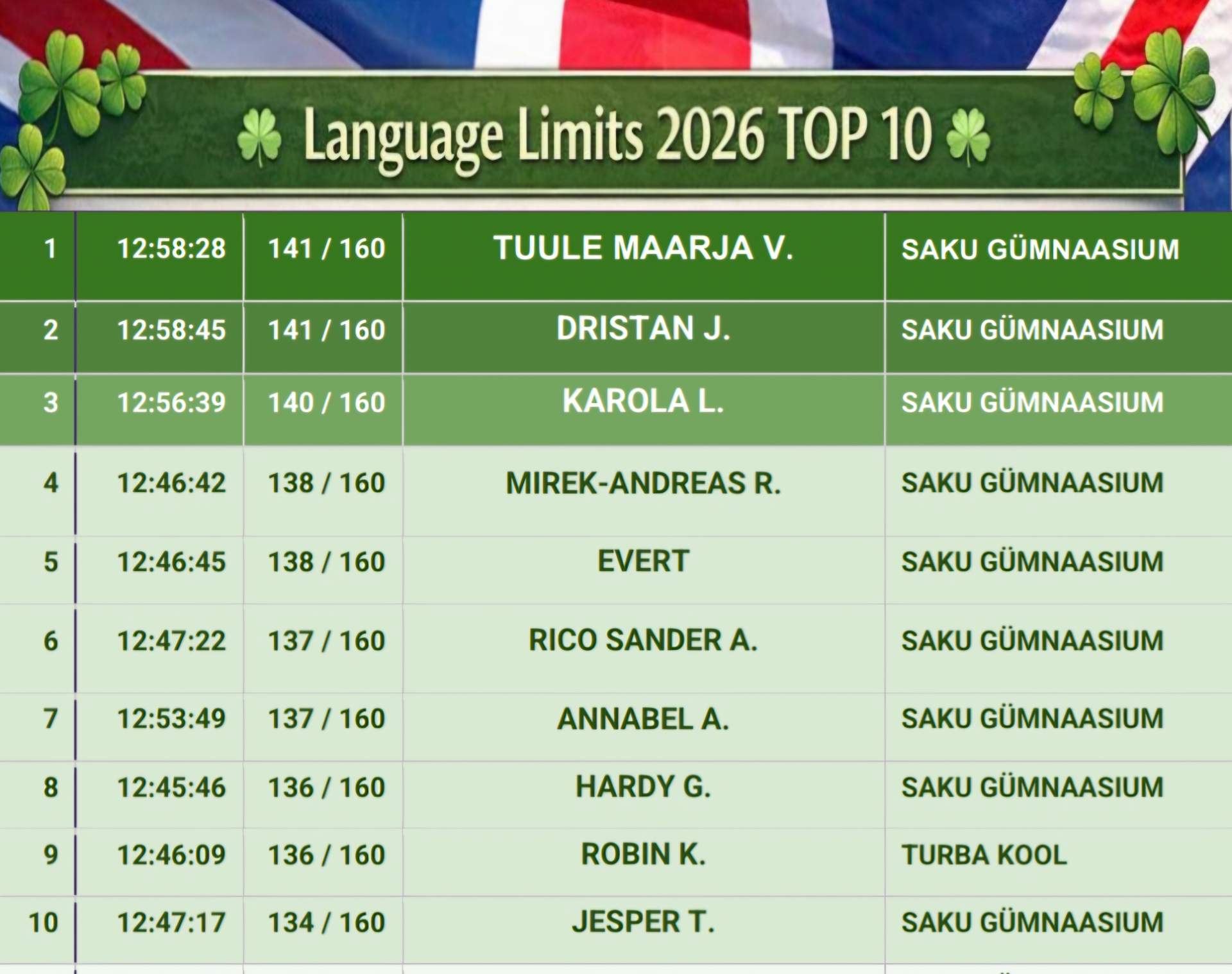Click the 12:58:28 time cell
The image size is (1232, 974).
(171, 249)
